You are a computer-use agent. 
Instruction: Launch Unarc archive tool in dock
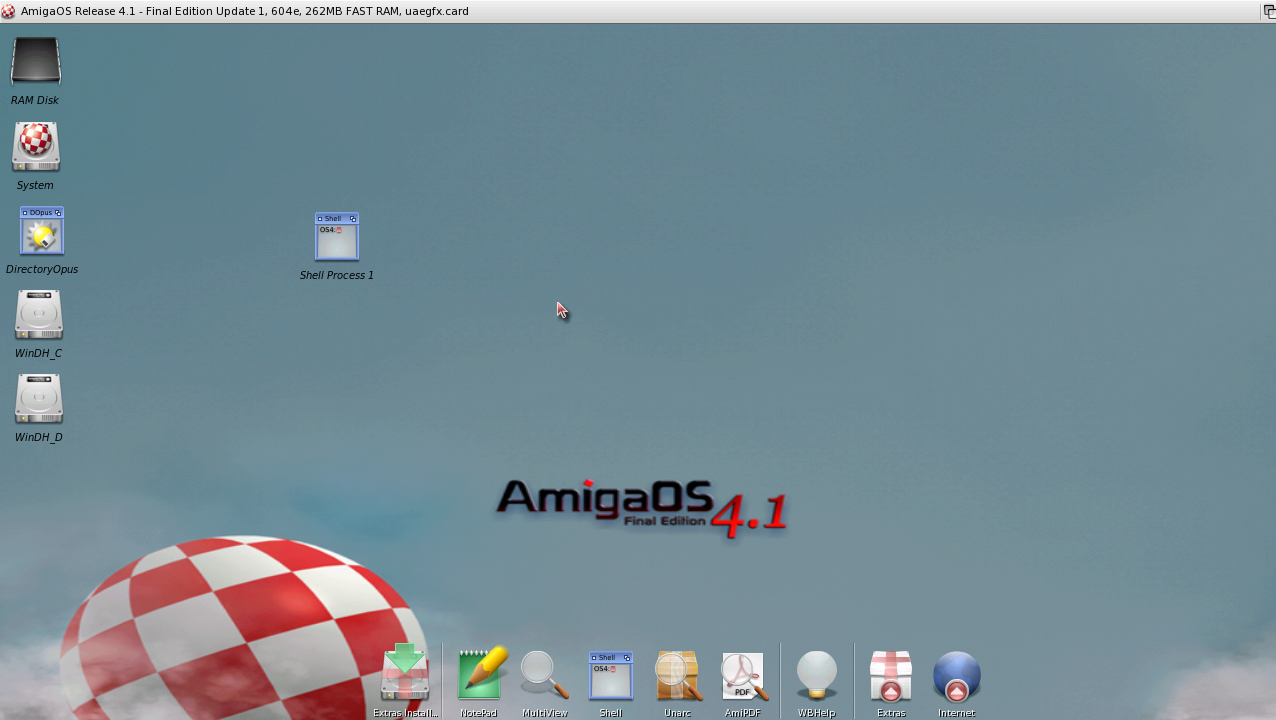point(677,675)
